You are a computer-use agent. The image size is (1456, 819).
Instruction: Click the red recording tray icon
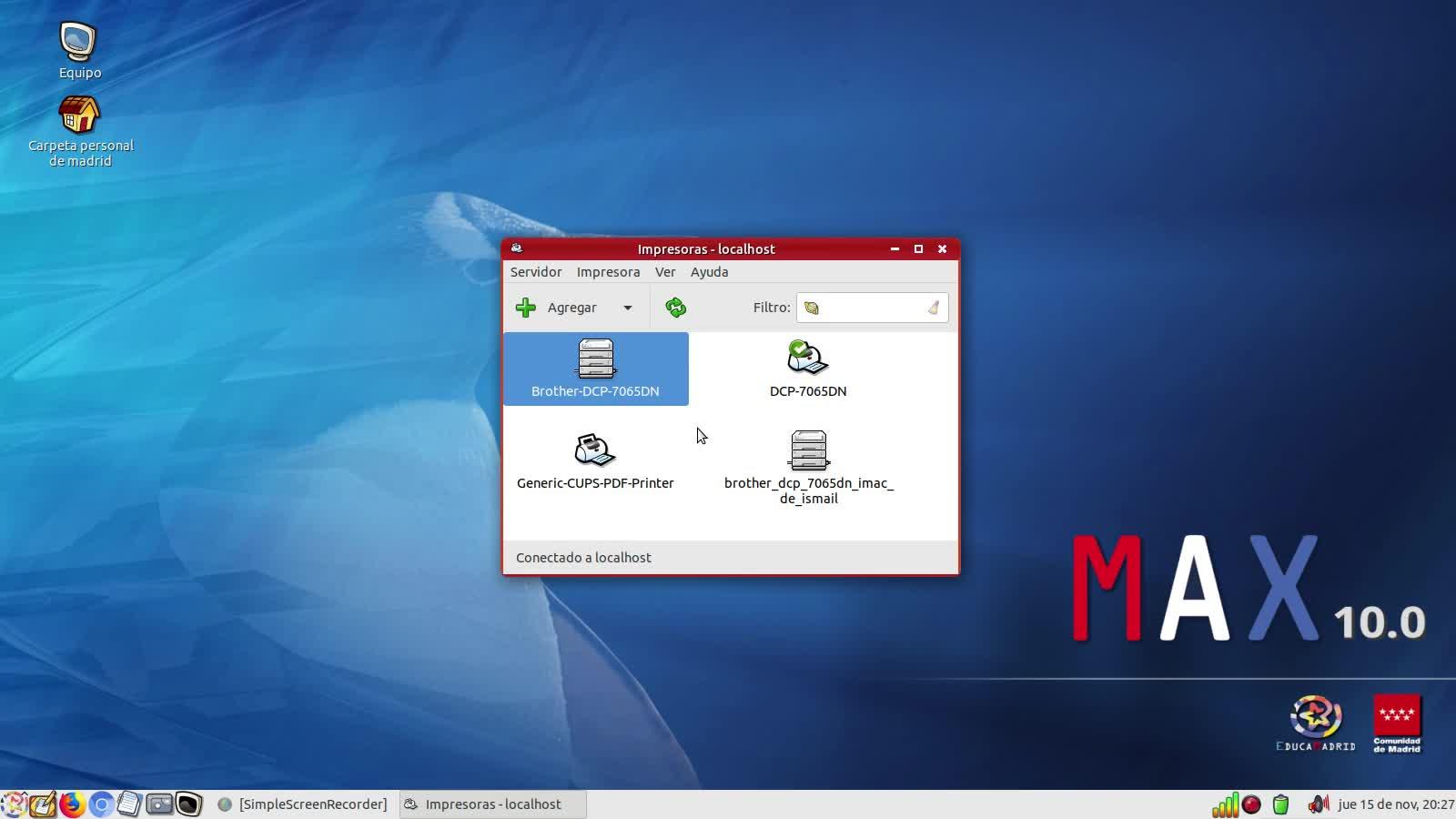[1252, 804]
